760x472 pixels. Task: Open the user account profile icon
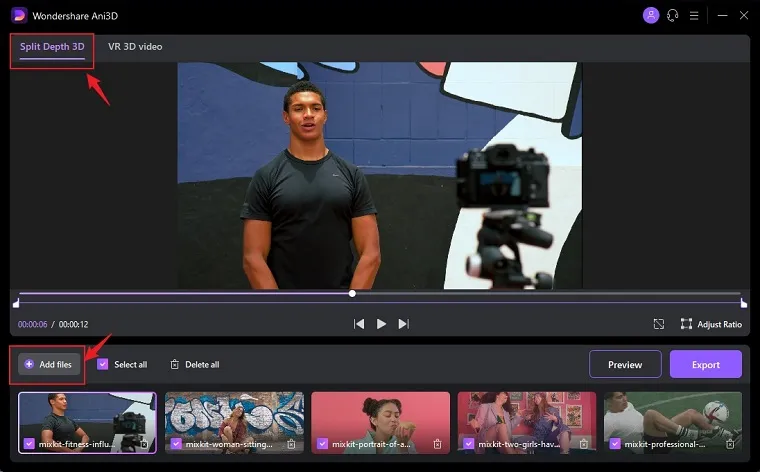(x=652, y=15)
